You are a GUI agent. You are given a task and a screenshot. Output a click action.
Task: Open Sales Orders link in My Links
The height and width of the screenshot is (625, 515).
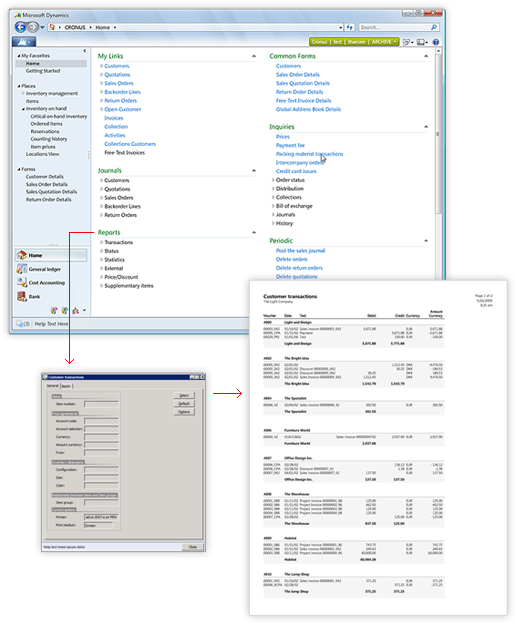point(119,83)
